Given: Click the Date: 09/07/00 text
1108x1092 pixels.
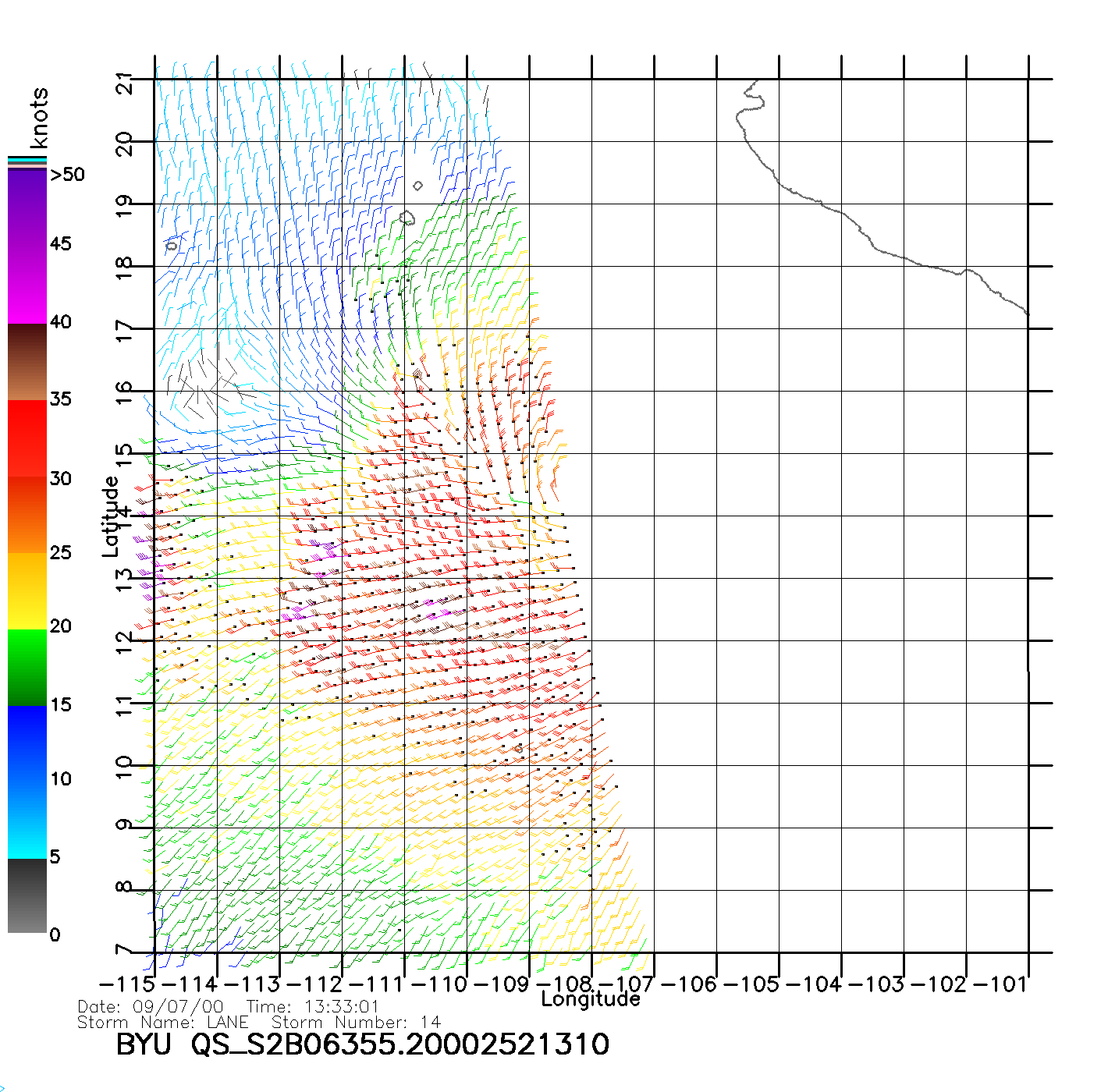Looking at the screenshot, I should pyautogui.click(x=150, y=1006).
